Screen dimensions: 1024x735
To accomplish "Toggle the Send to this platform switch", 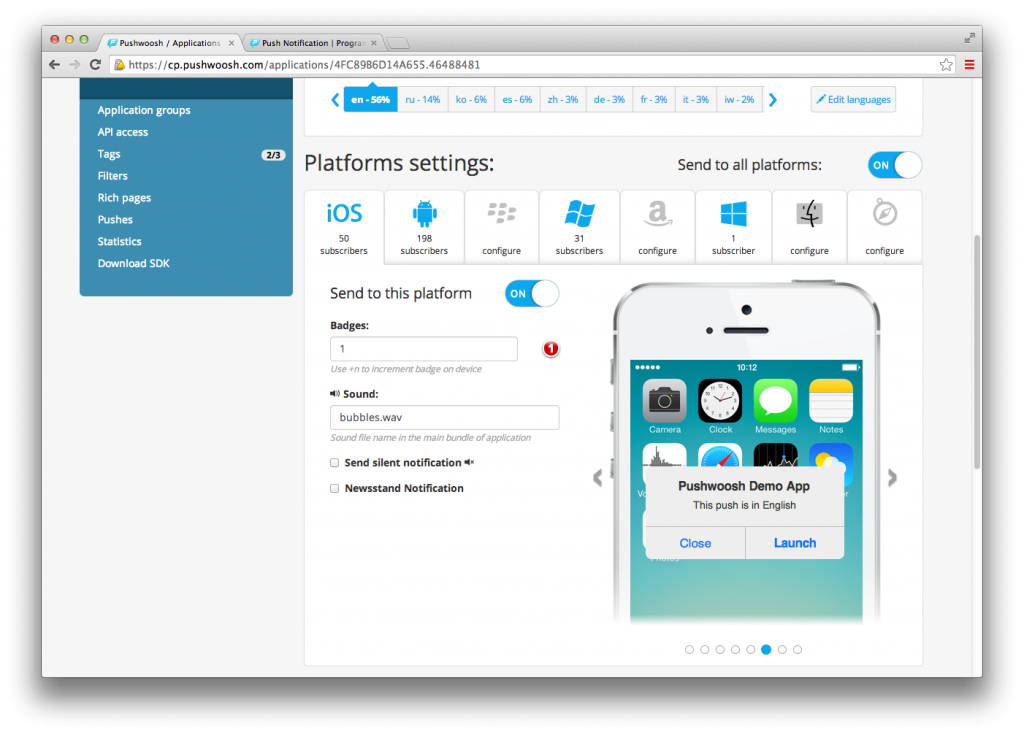I will 532,294.
